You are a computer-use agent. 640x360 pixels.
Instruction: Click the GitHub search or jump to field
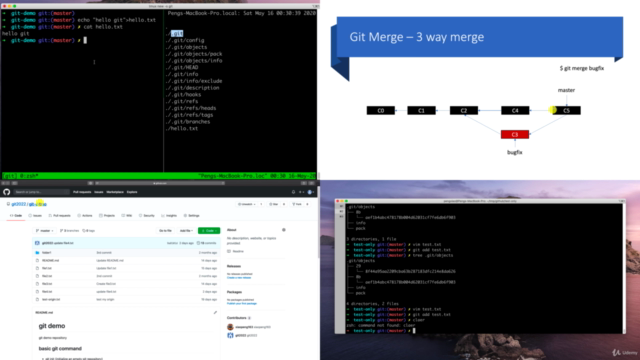(x=41, y=192)
